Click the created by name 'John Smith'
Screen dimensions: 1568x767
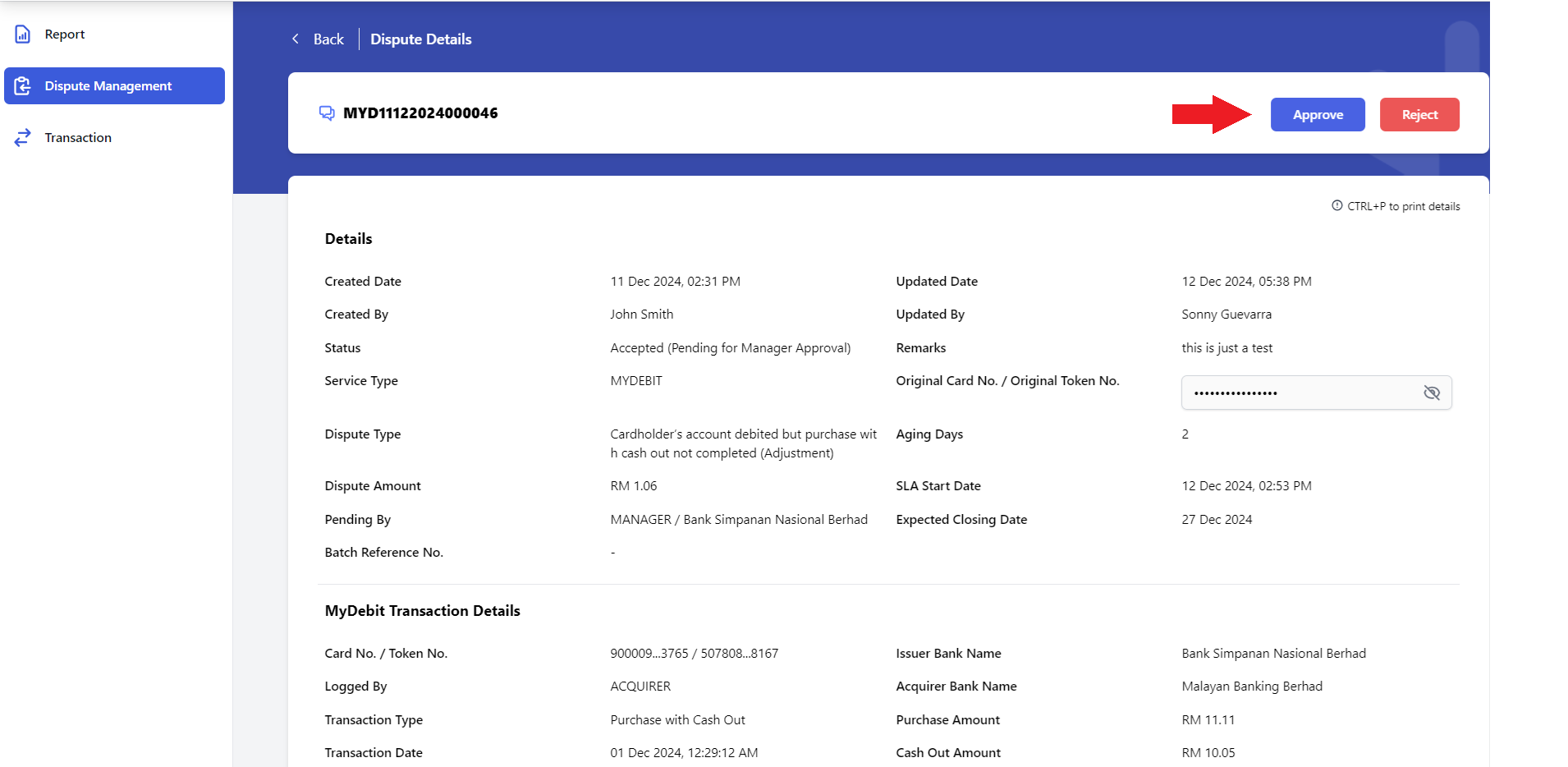pos(641,315)
